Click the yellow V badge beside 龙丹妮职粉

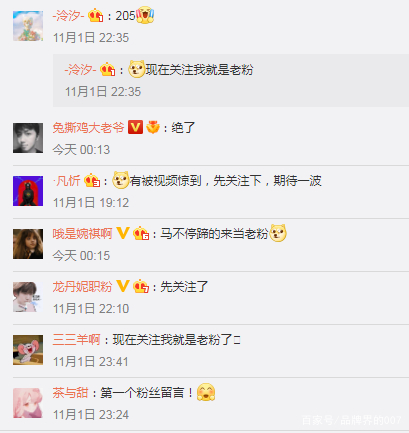[122, 286]
